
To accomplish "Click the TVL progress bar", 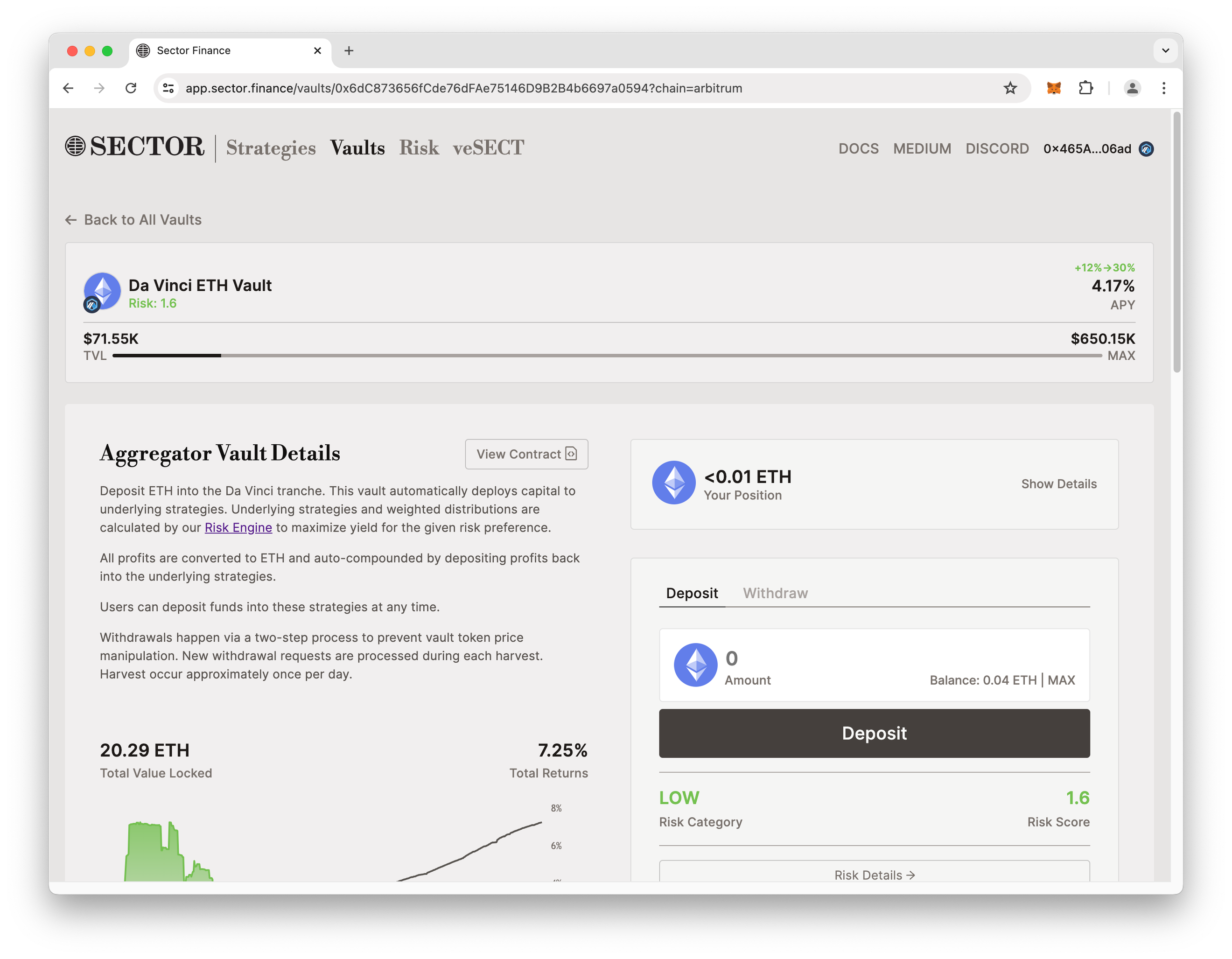I will tap(606, 356).
